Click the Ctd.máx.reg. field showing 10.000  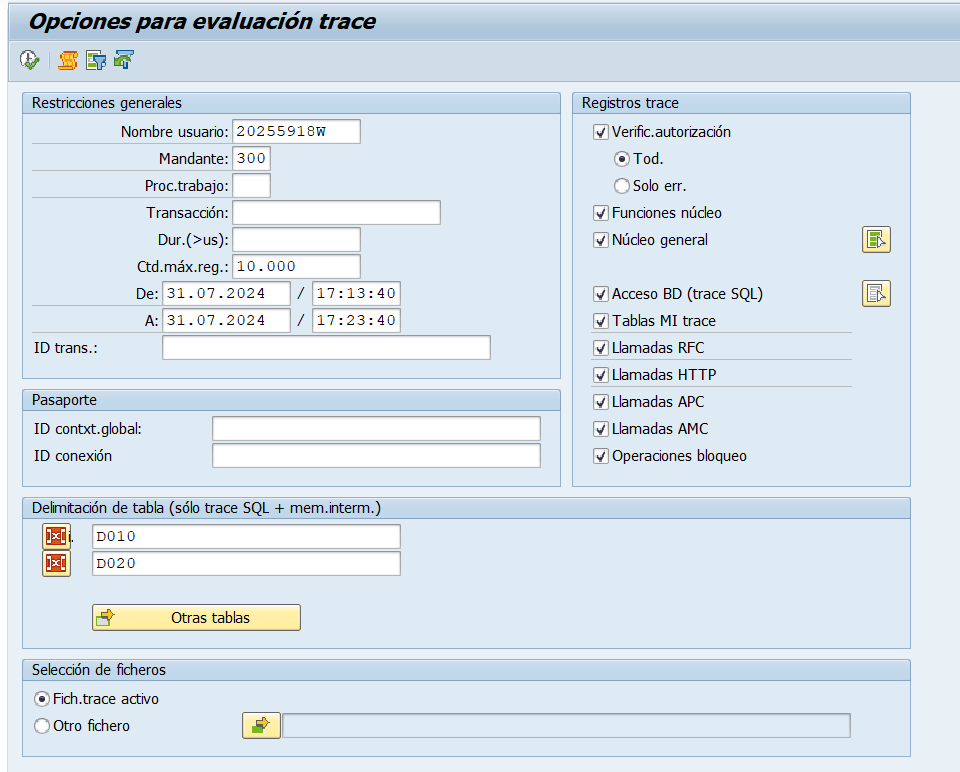(296, 267)
